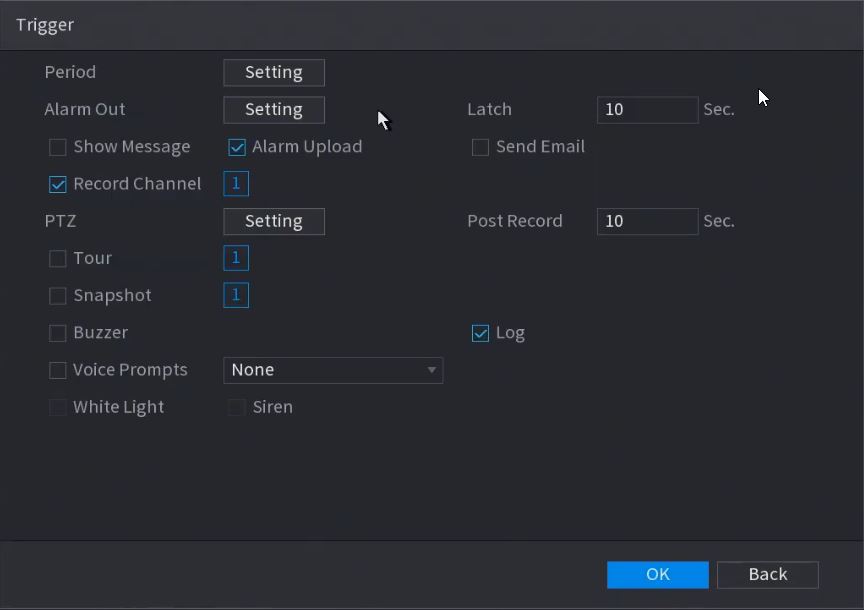Confirm with the OK button

coord(657,574)
